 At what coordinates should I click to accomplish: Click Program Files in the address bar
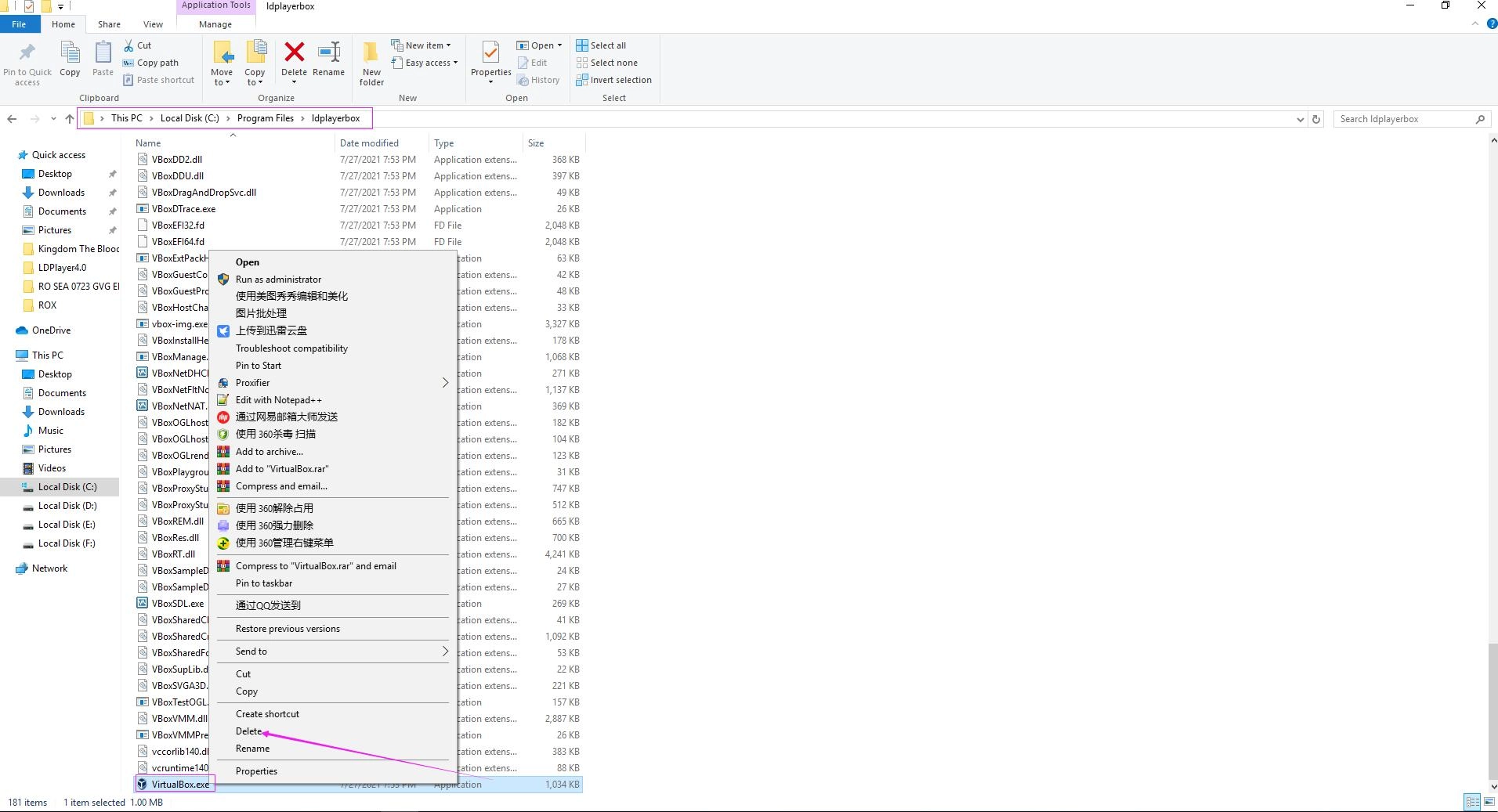pos(266,118)
